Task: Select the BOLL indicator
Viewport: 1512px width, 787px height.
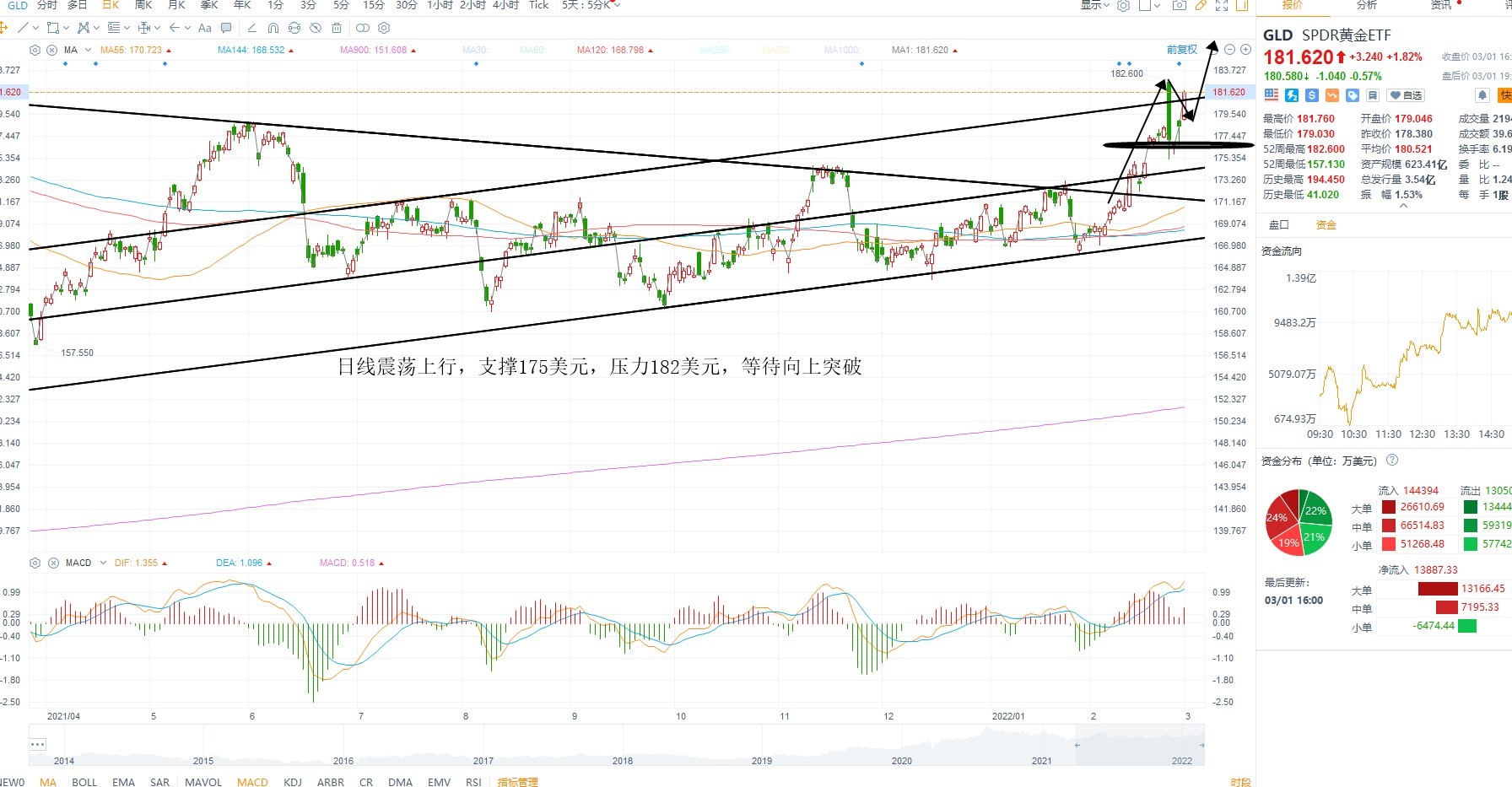Action: pyautogui.click(x=84, y=782)
